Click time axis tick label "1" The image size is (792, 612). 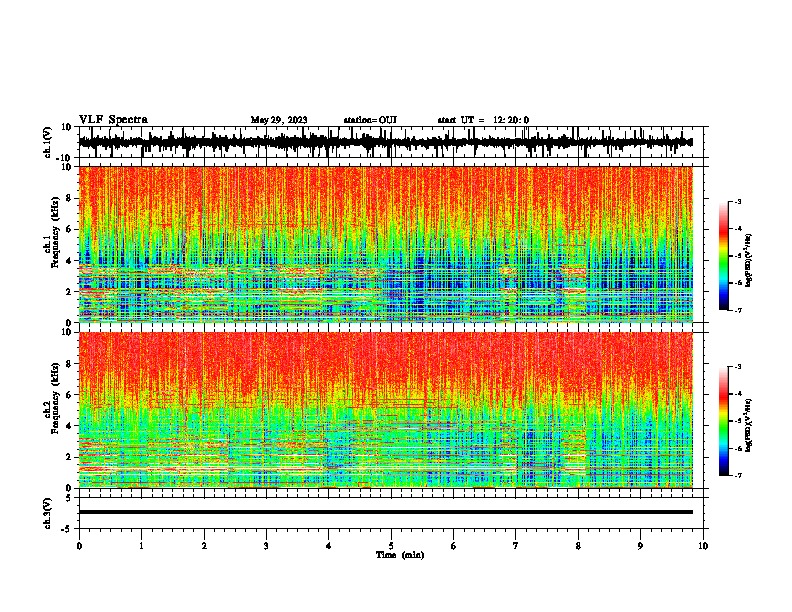(141, 546)
